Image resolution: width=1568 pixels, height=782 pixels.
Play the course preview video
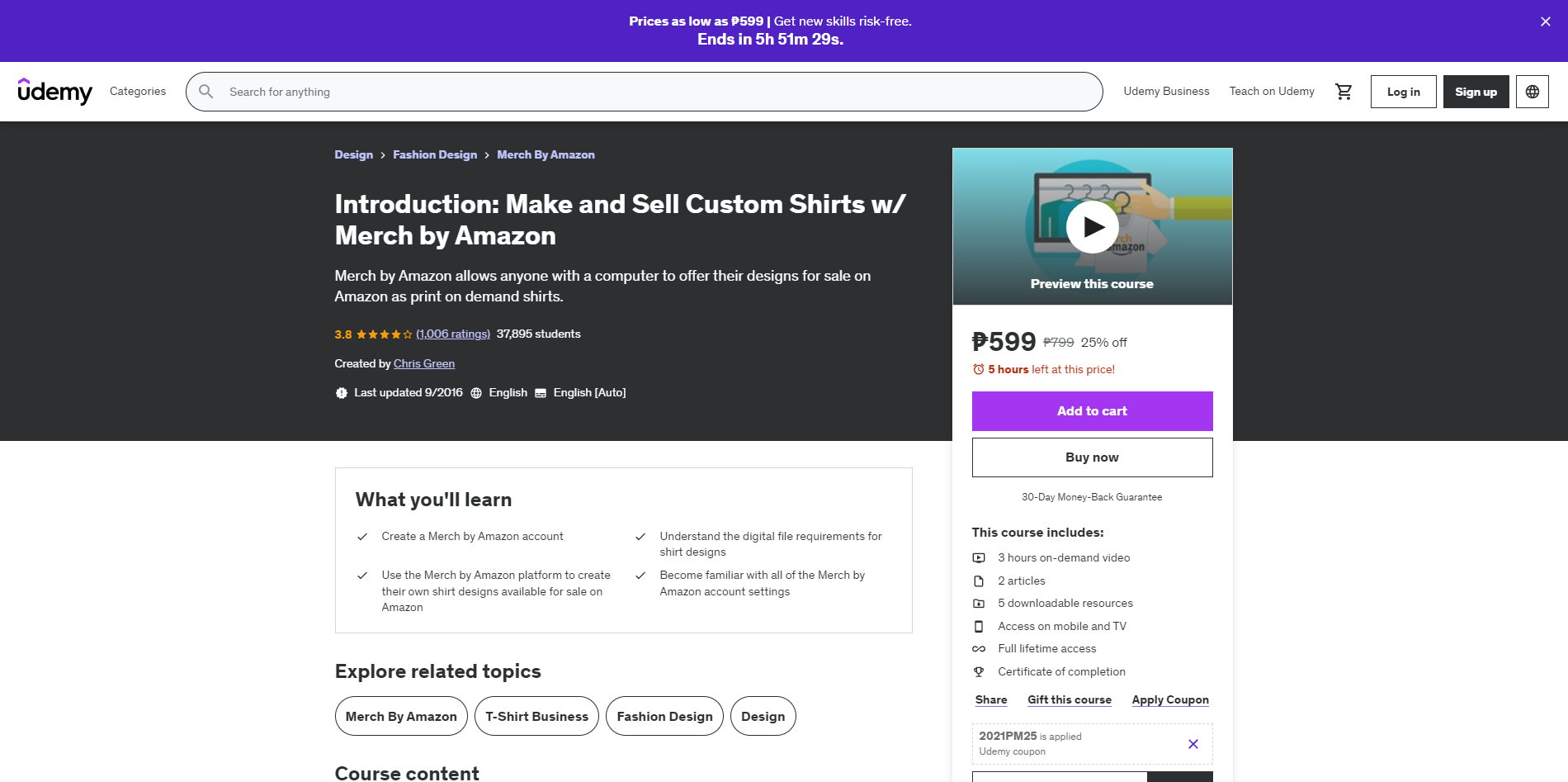click(x=1092, y=226)
